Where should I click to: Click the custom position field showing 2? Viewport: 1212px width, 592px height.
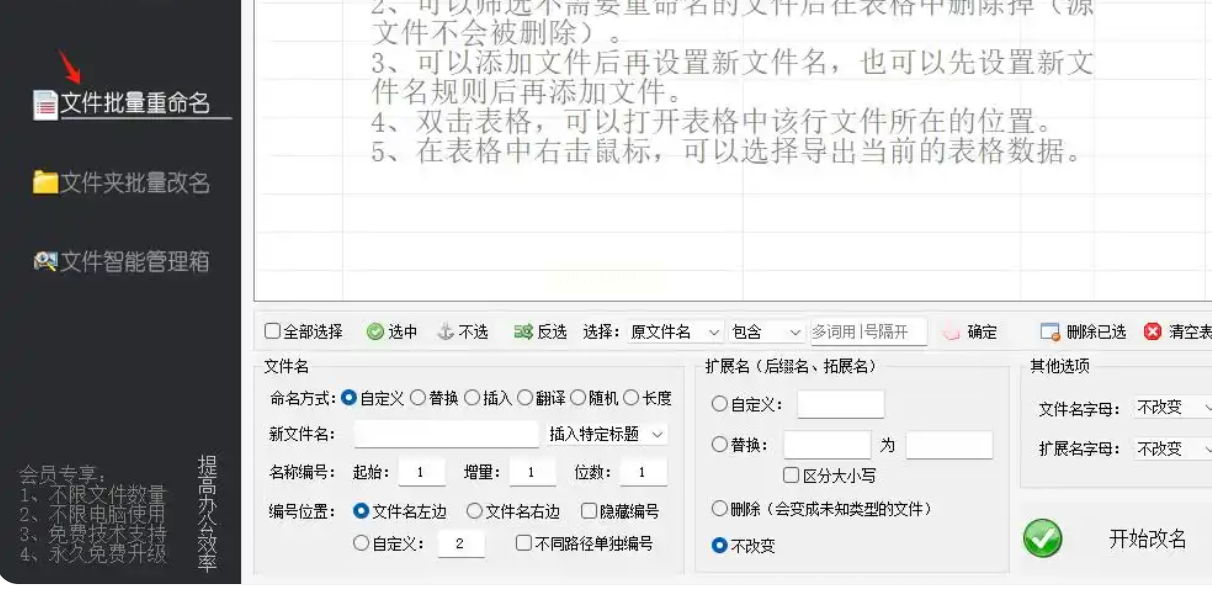461,544
